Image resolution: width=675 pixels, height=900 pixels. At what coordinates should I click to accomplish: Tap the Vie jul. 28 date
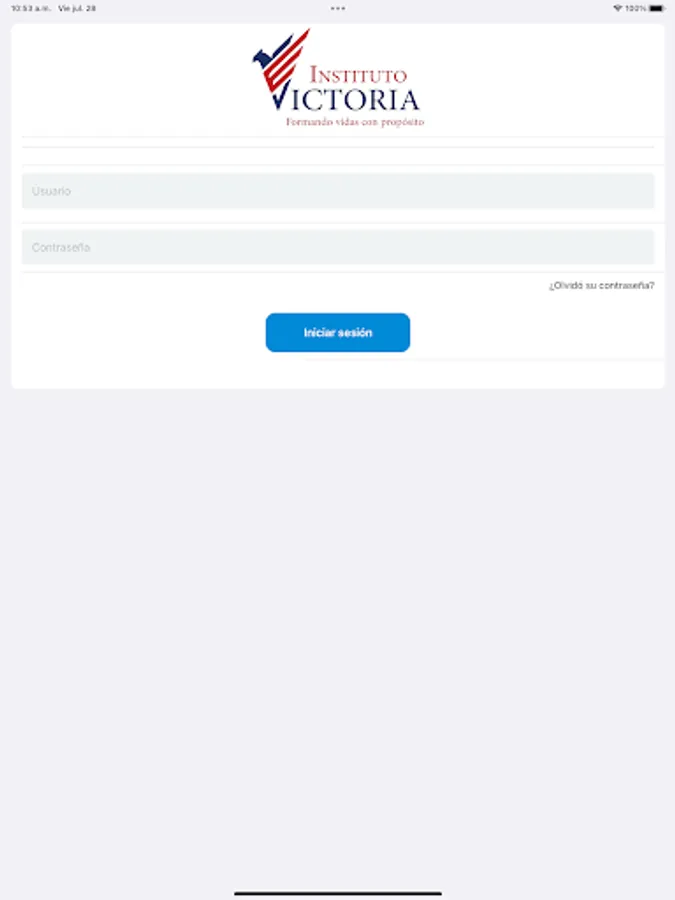point(77,8)
